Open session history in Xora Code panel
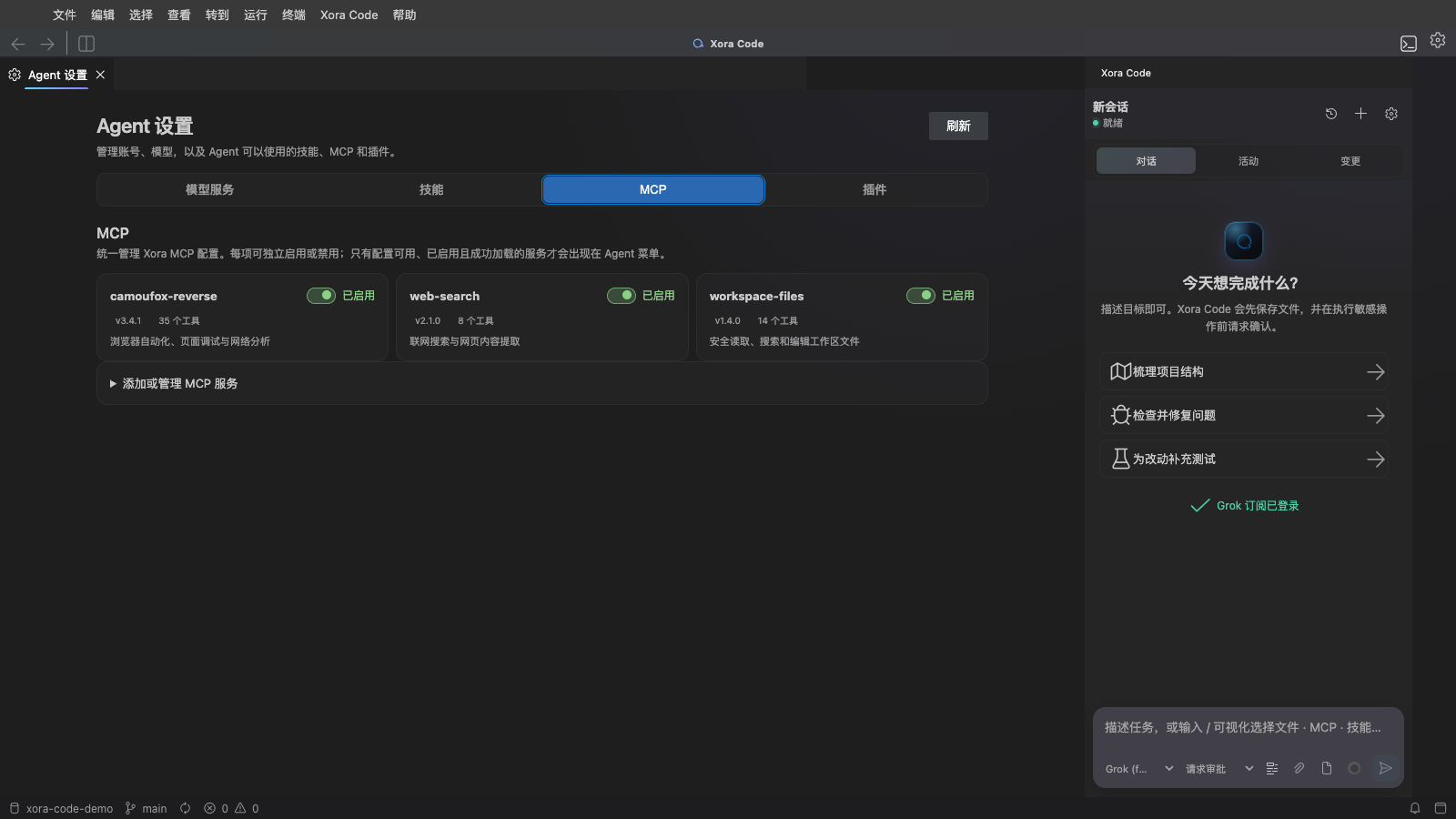The height and width of the screenshot is (819, 1456). point(1331,114)
